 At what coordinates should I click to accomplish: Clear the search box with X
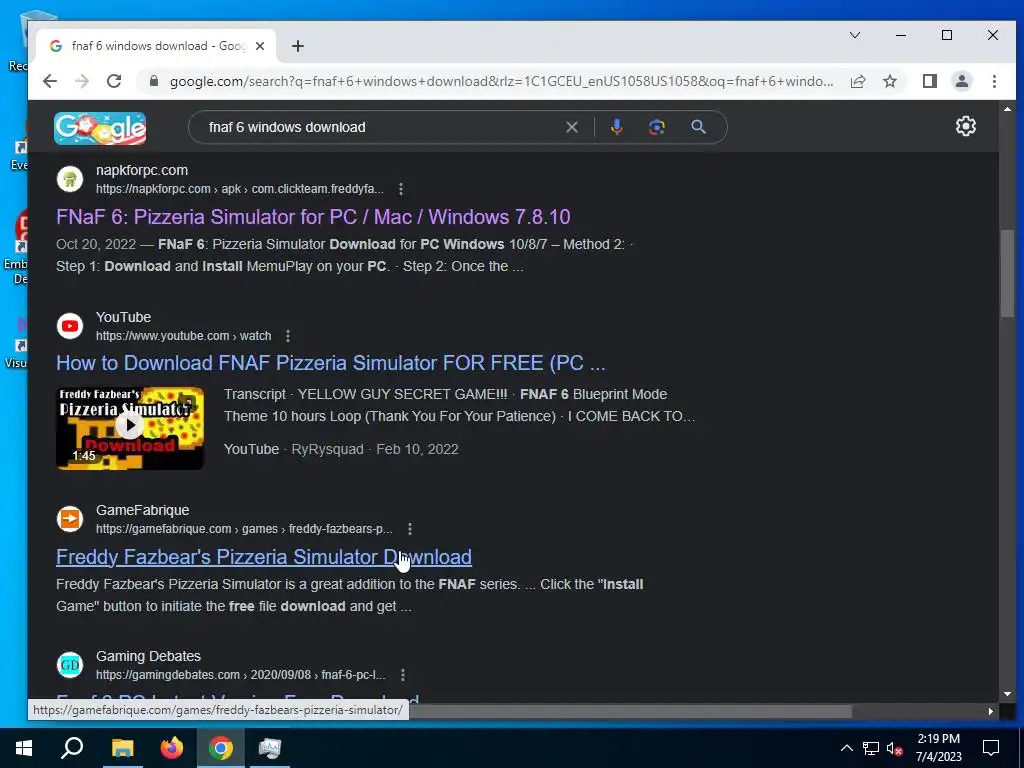(571, 127)
